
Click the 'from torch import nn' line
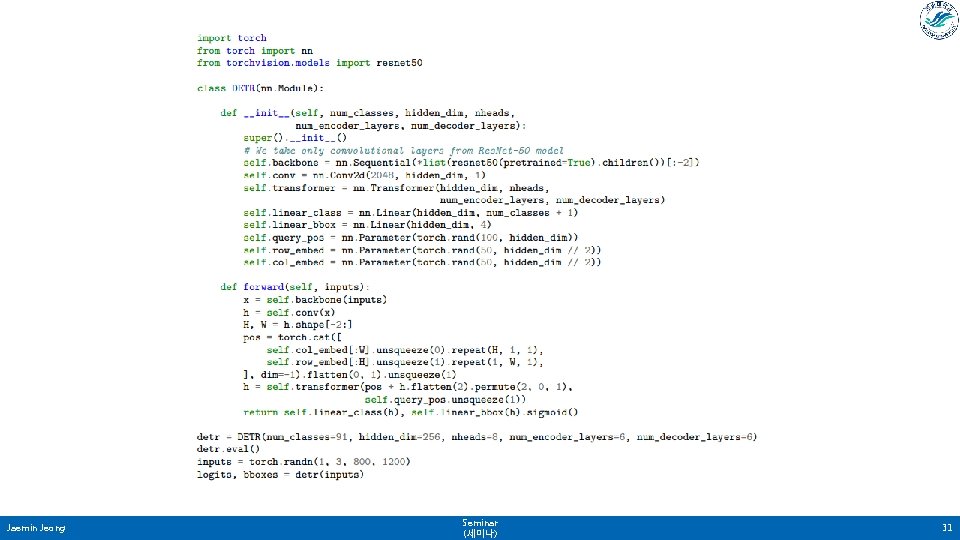[x=255, y=51]
